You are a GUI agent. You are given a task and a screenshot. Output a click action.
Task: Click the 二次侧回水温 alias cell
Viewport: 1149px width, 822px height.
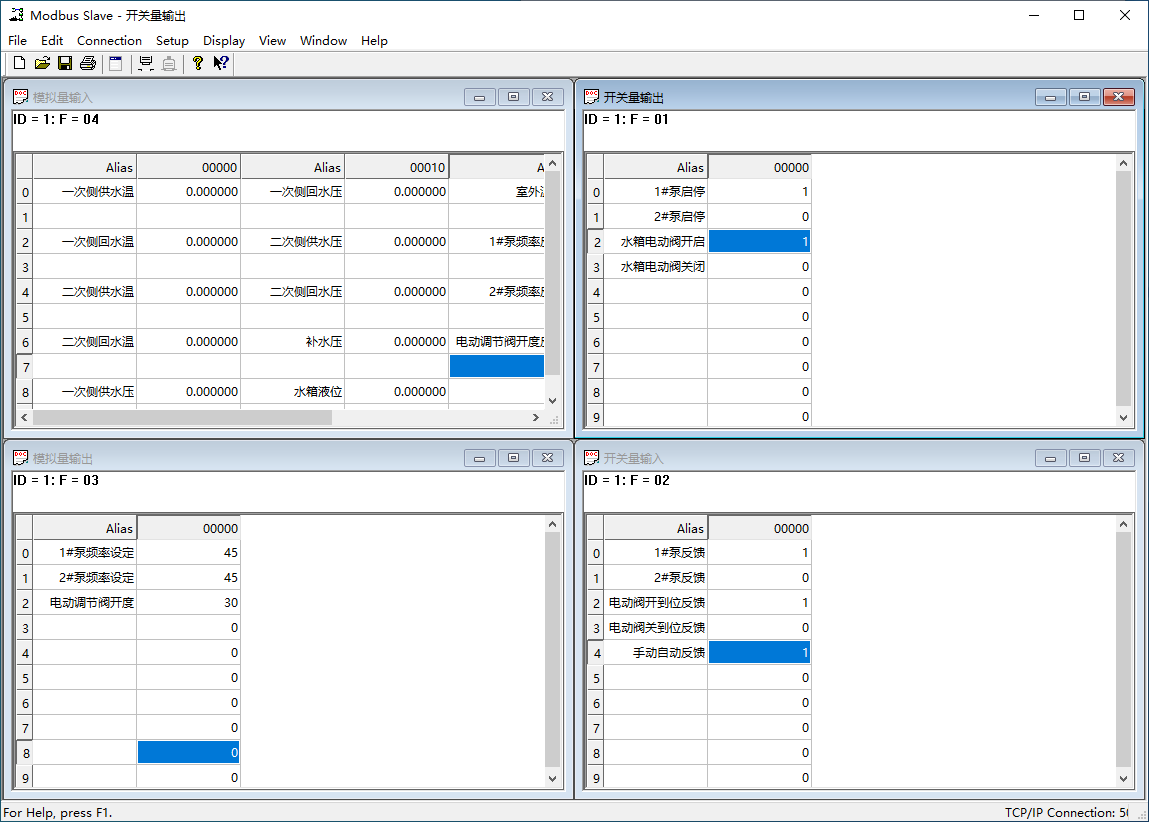pos(85,341)
